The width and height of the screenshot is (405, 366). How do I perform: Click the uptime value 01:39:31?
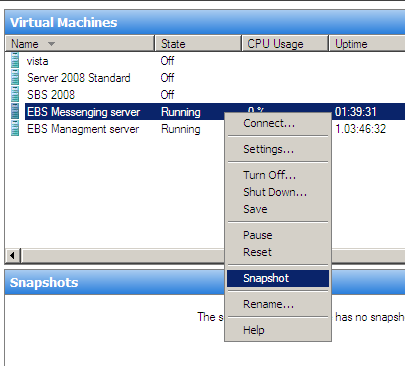(x=356, y=112)
